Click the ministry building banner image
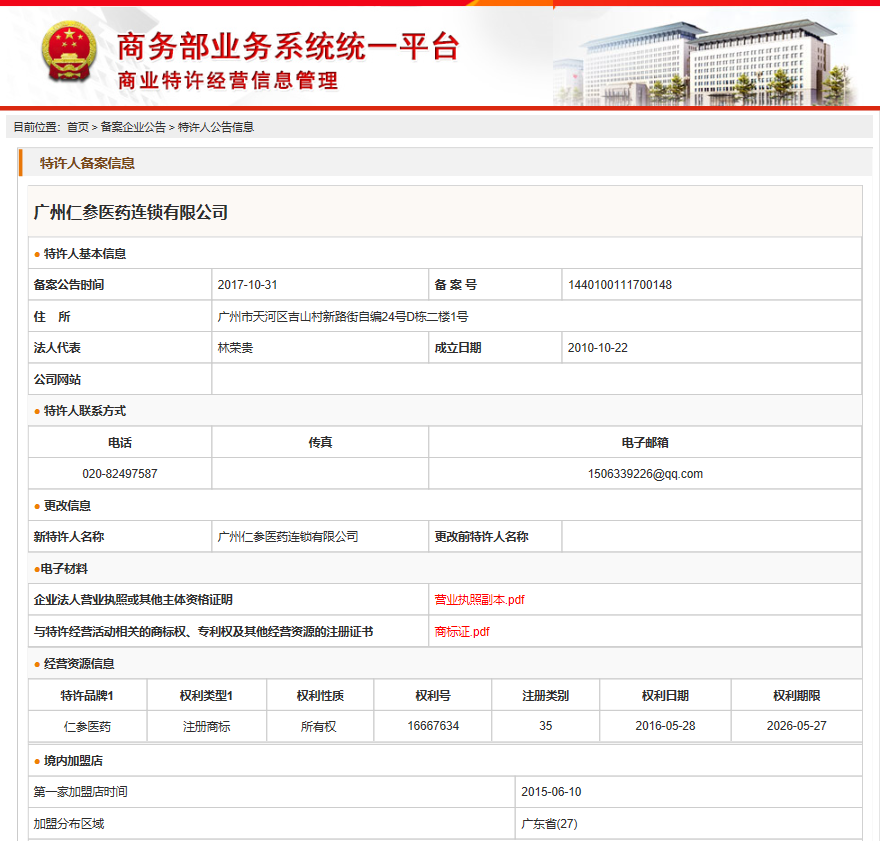 click(x=704, y=63)
